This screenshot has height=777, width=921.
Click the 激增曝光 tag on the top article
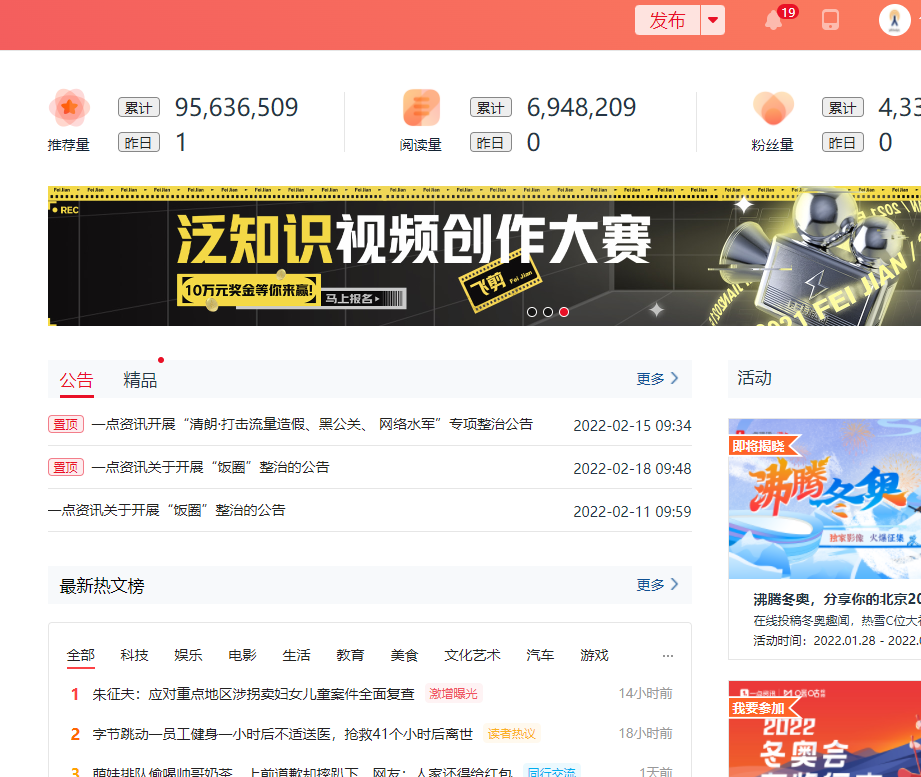tap(454, 692)
